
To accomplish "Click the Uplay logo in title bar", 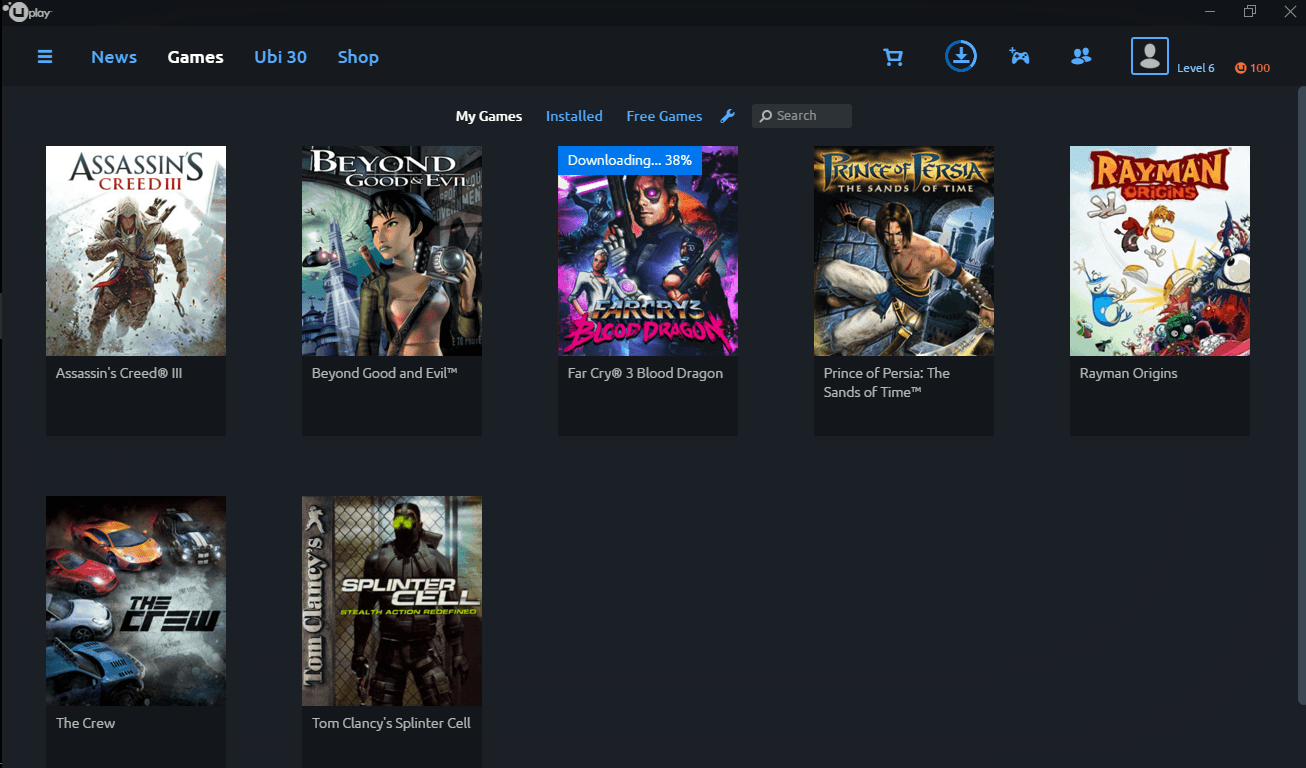I will (x=27, y=12).
